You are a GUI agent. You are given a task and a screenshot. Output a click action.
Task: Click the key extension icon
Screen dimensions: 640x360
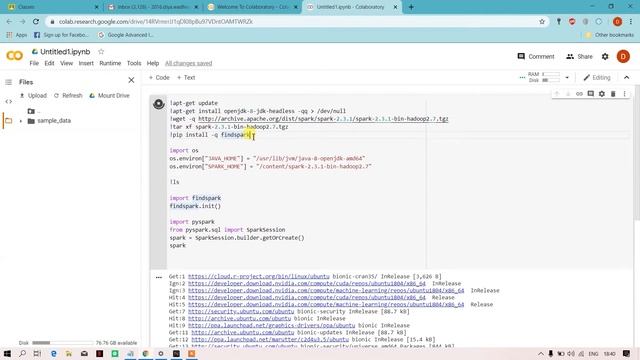pos(558,22)
